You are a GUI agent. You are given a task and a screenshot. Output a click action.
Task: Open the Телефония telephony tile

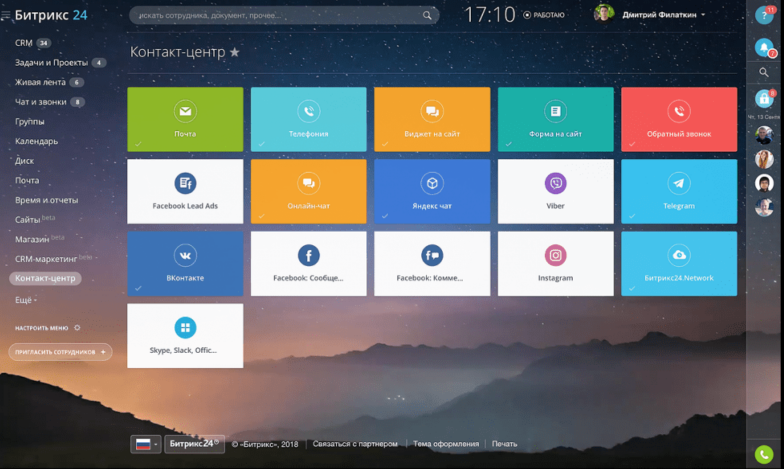308,120
